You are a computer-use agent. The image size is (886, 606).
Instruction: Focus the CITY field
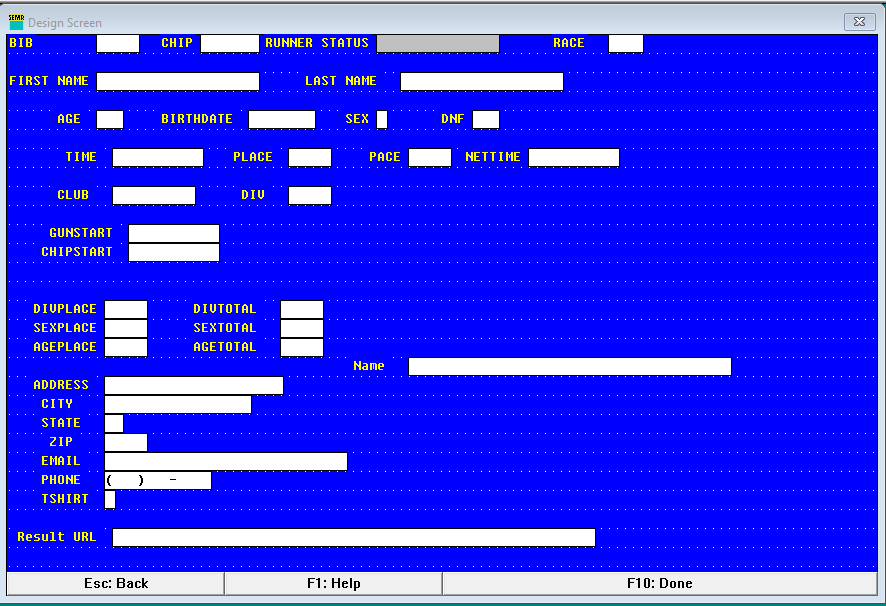pyautogui.click(x=178, y=404)
